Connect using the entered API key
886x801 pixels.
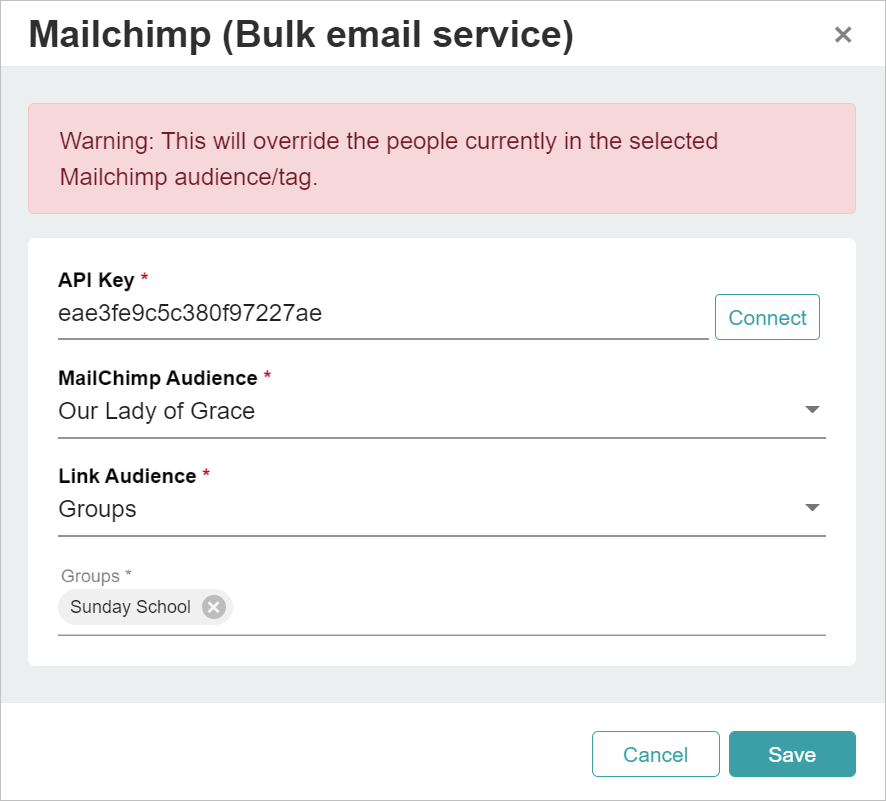click(767, 317)
